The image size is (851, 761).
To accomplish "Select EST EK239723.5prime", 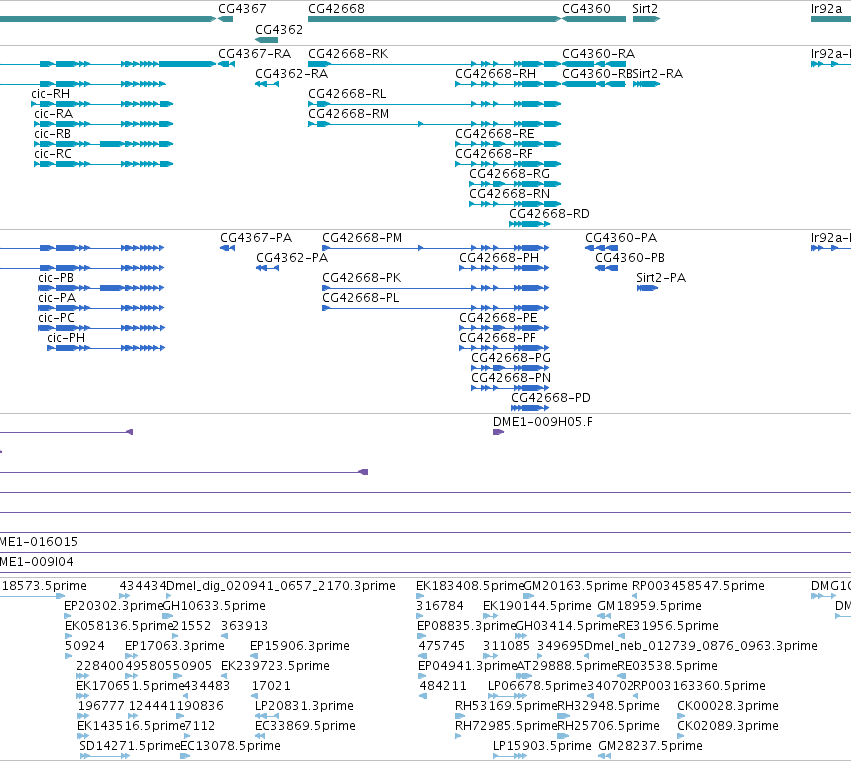I will point(275,666).
